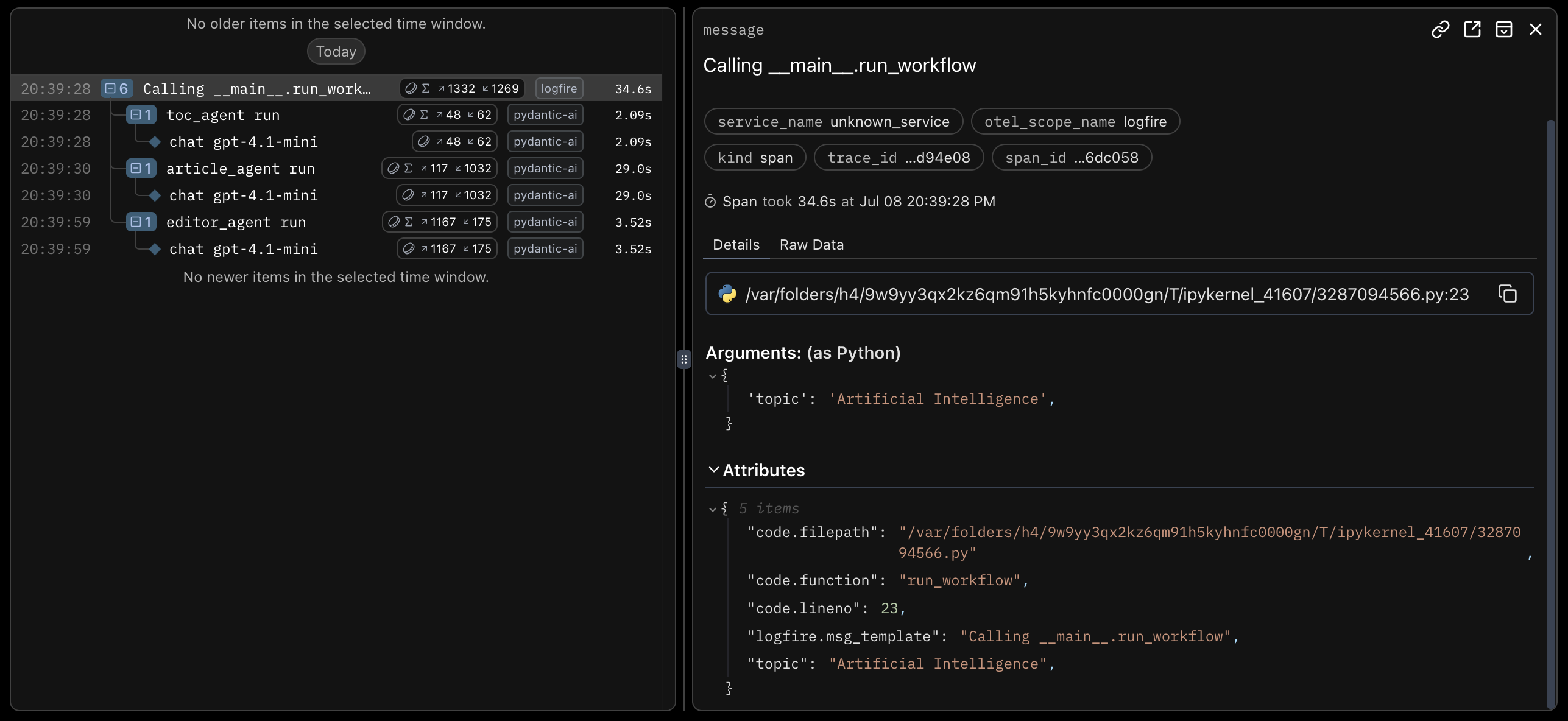Click the "code.filepath" key
The image size is (1568, 721).
click(813, 533)
